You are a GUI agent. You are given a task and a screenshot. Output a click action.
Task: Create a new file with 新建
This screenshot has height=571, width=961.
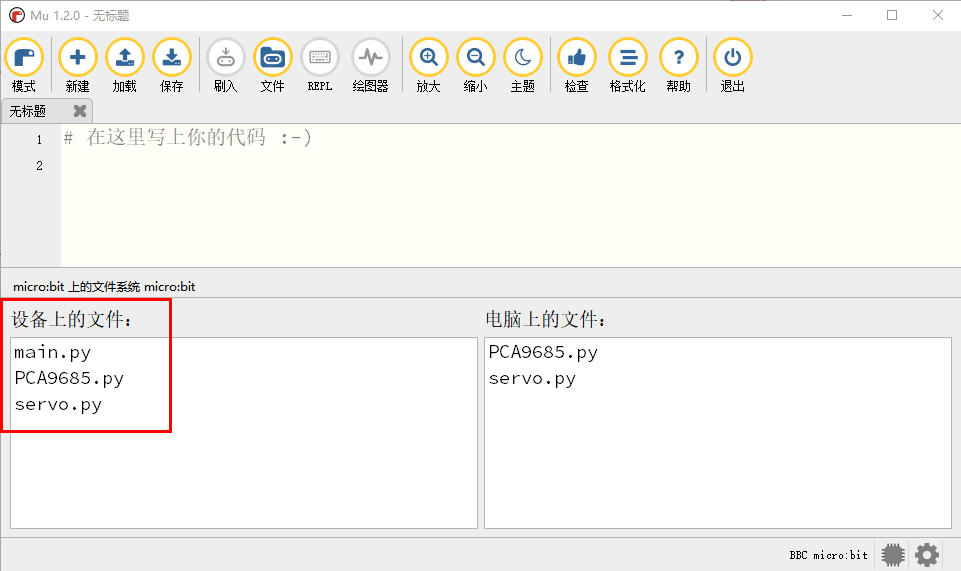[x=78, y=65]
